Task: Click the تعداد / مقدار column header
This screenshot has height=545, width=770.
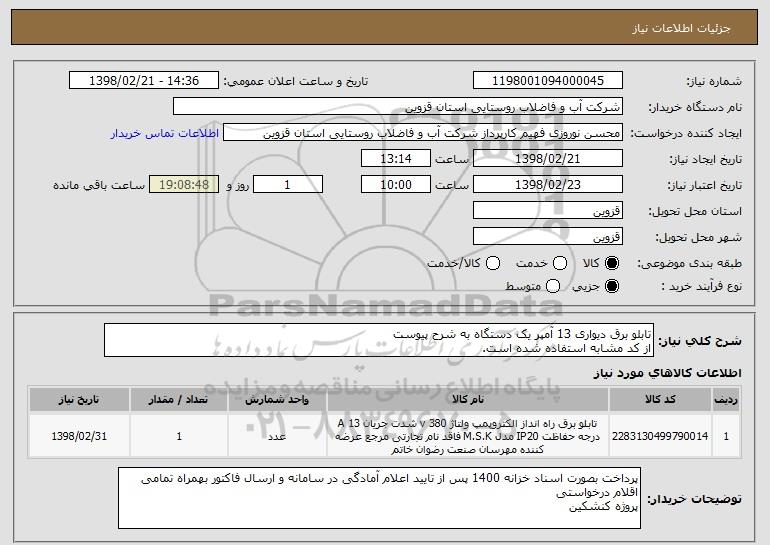Action: point(178,400)
